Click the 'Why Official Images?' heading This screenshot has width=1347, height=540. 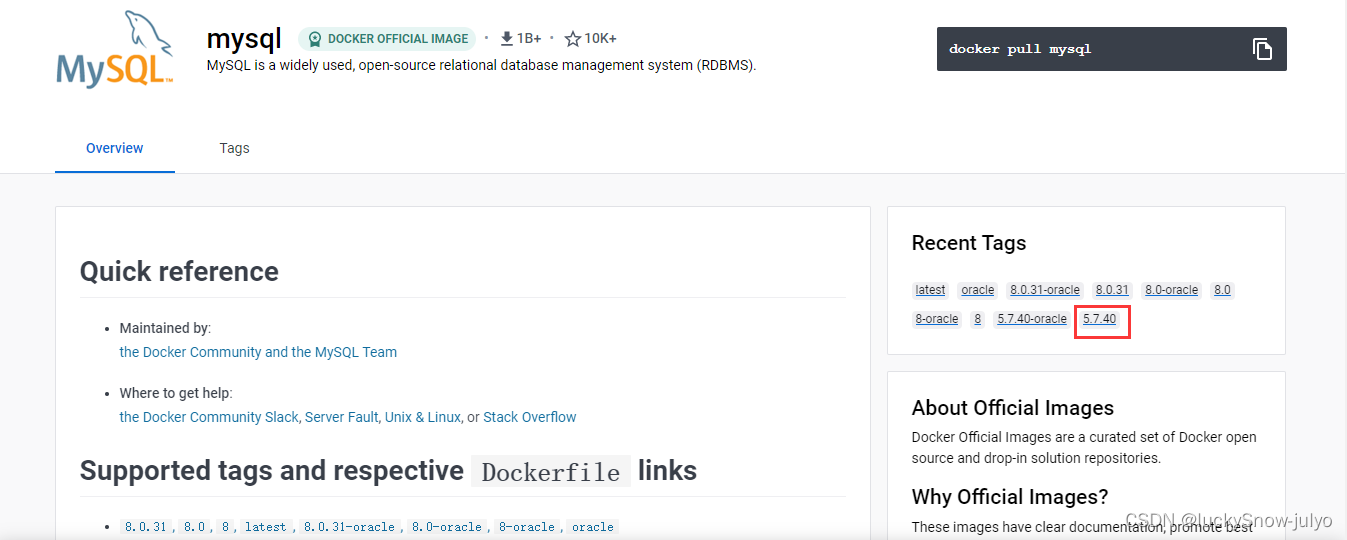(x=1010, y=497)
